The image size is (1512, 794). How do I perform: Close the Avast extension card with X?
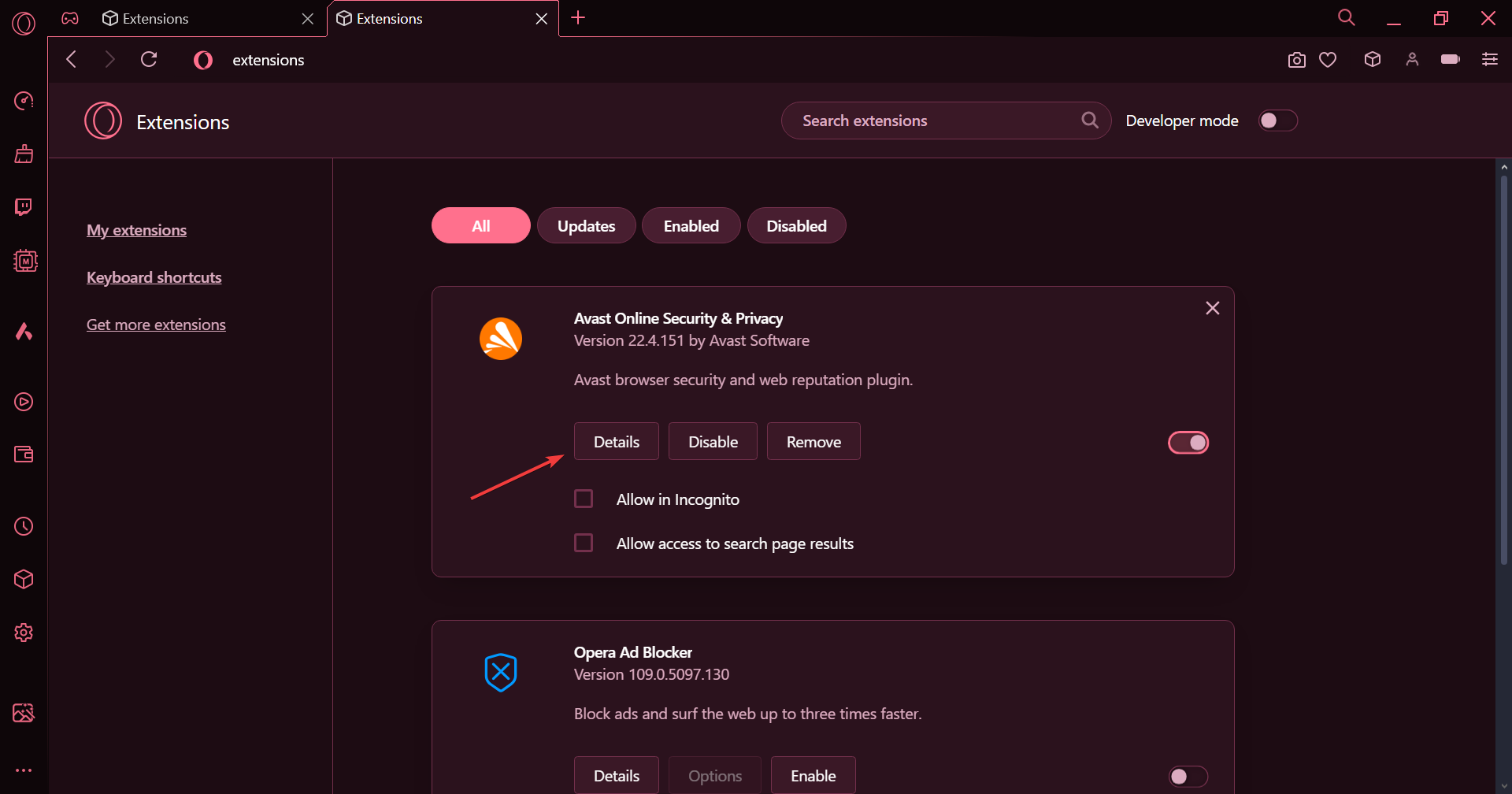1213,308
